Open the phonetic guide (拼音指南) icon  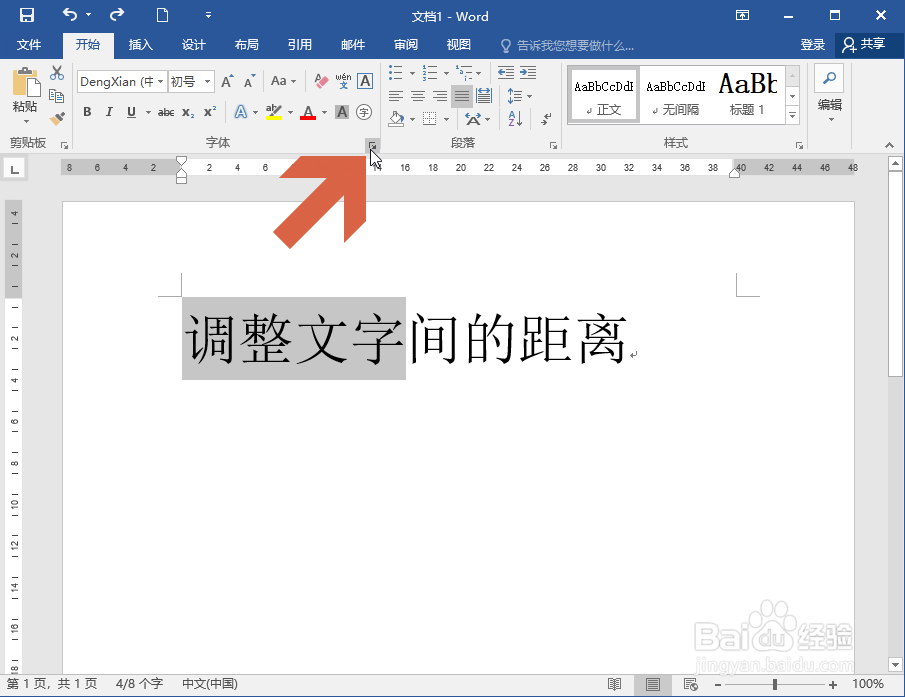tap(344, 82)
